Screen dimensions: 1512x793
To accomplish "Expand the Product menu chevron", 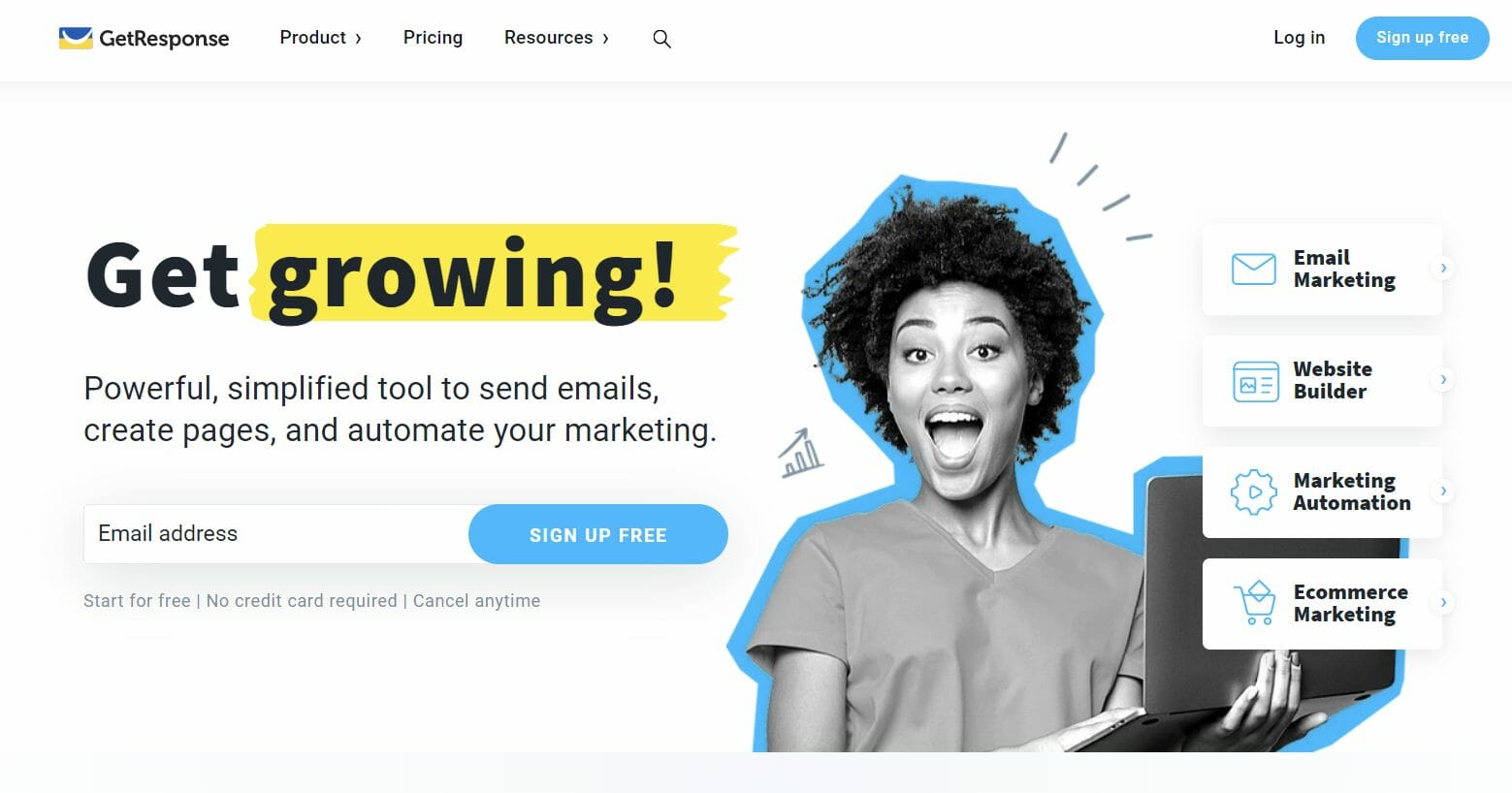I will pos(358,39).
